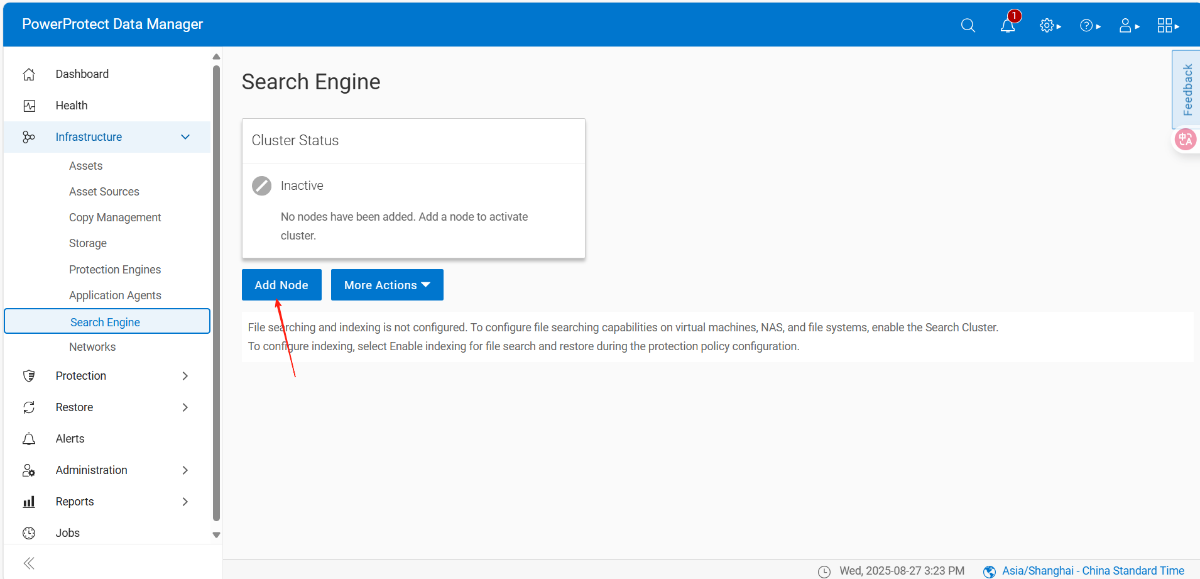Expand the Restore section chevron
This screenshot has height=579, width=1200.
(185, 407)
